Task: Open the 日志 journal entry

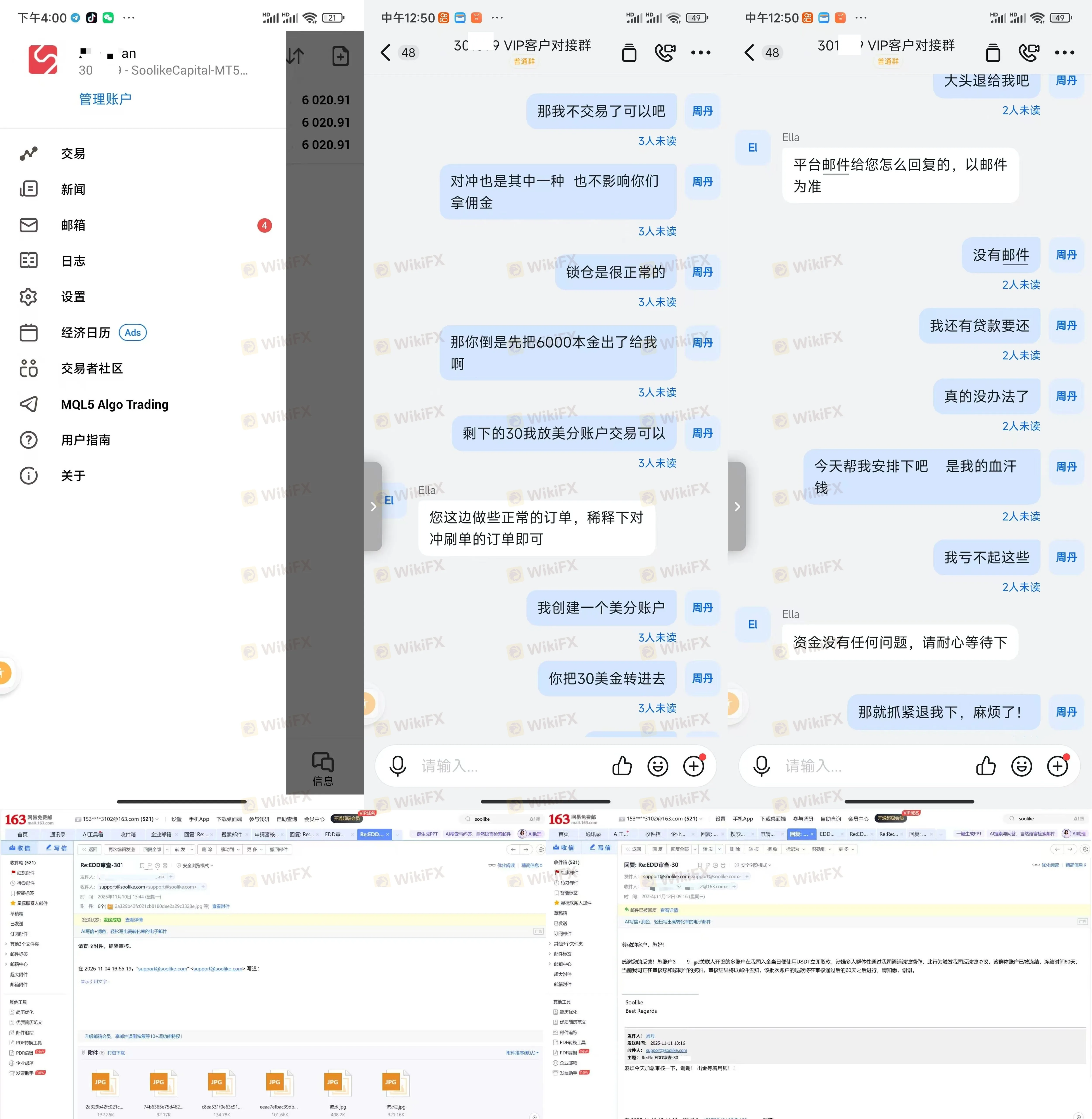Action: click(x=73, y=261)
